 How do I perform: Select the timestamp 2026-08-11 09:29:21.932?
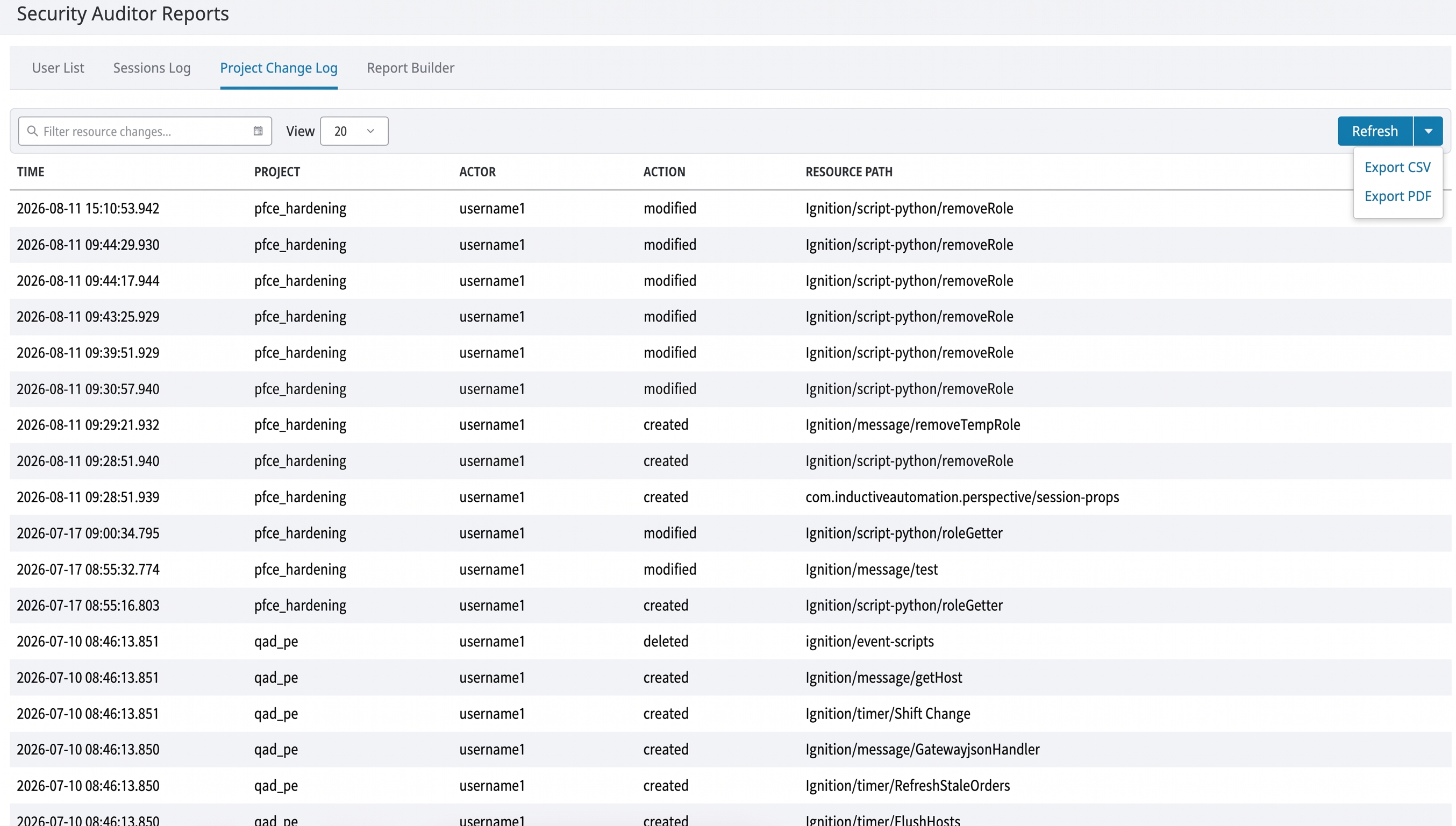pos(88,425)
